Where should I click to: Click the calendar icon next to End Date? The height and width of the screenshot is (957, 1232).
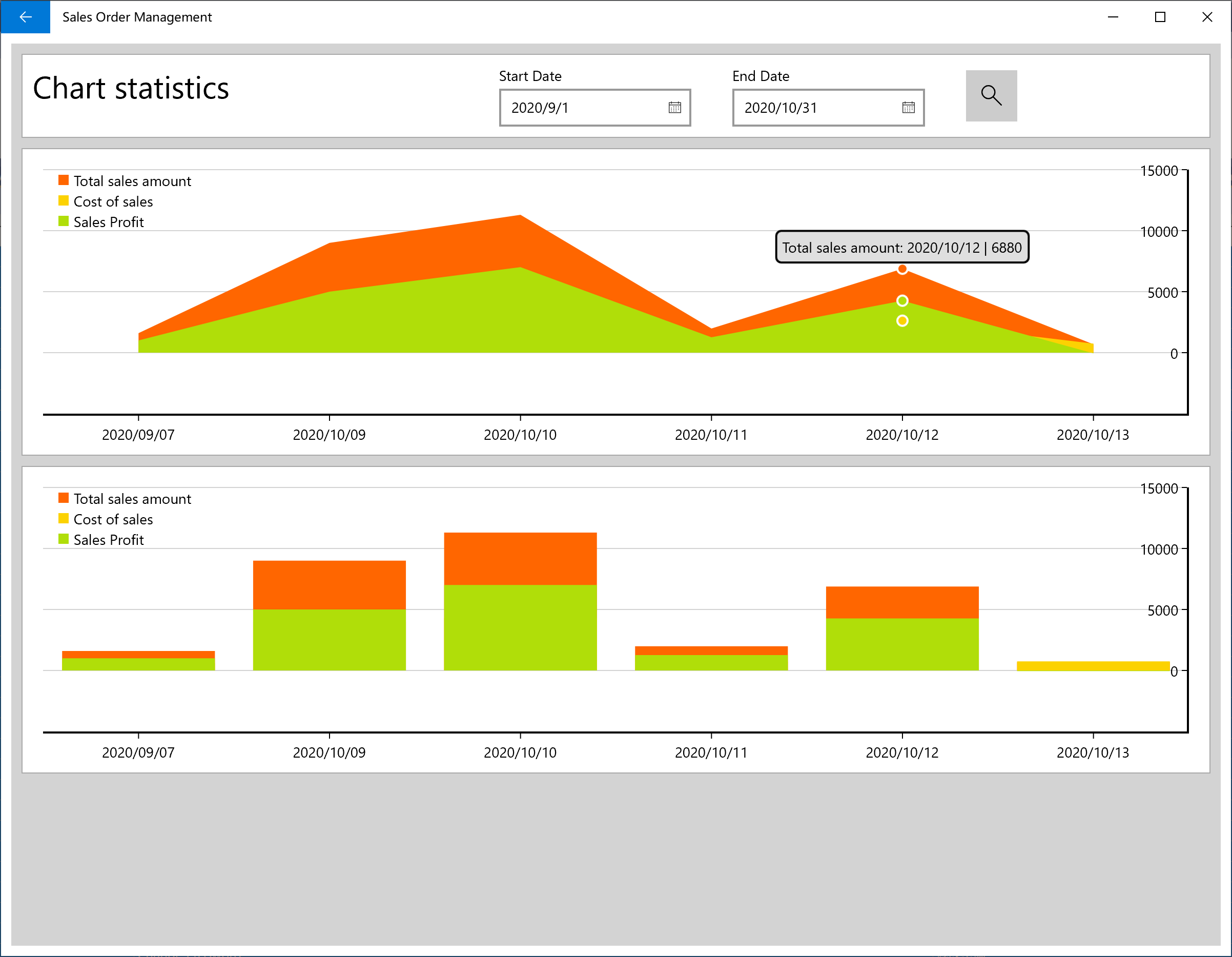tap(907, 108)
